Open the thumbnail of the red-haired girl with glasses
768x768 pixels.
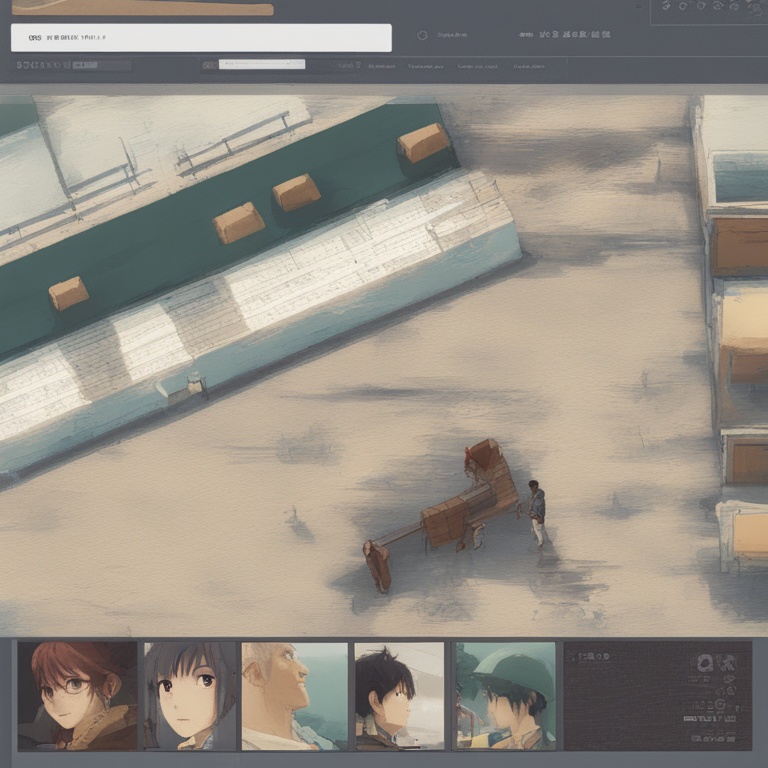point(77,696)
